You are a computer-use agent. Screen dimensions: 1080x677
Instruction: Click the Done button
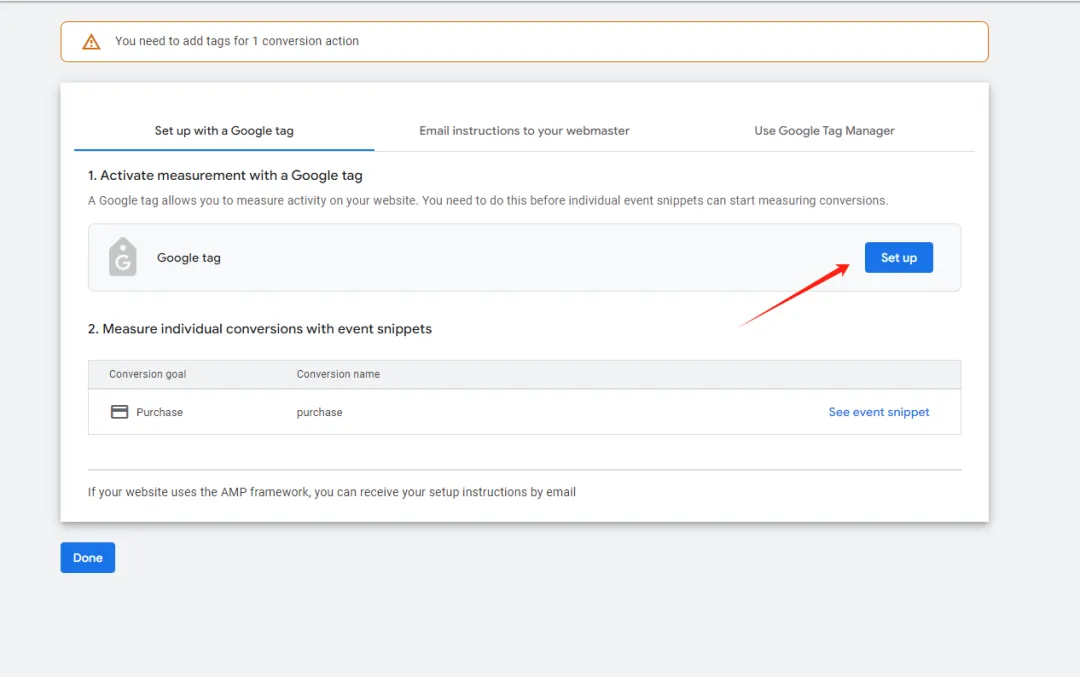[x=87, y=558]
